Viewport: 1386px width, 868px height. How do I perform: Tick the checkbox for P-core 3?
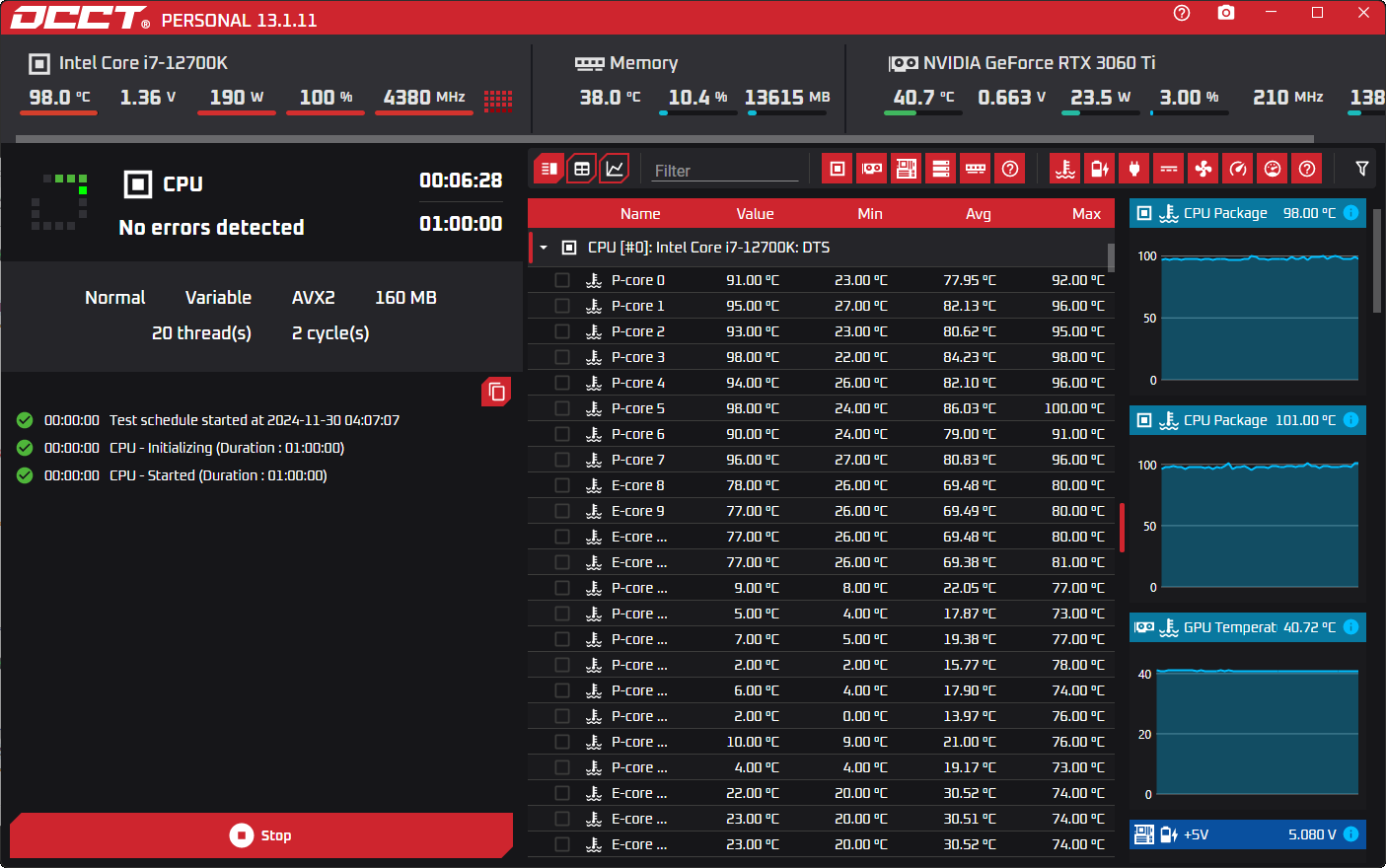[x=562, y=357]
